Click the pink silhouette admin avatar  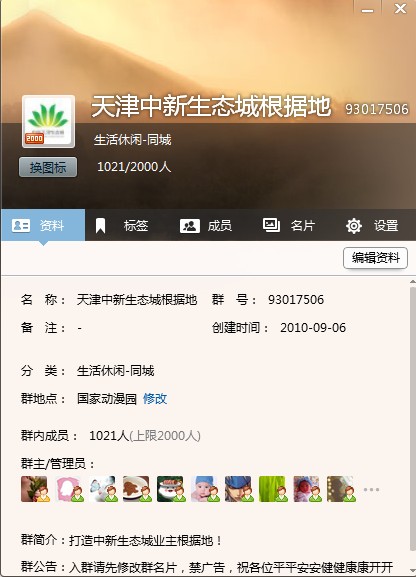tap(69, 489)
